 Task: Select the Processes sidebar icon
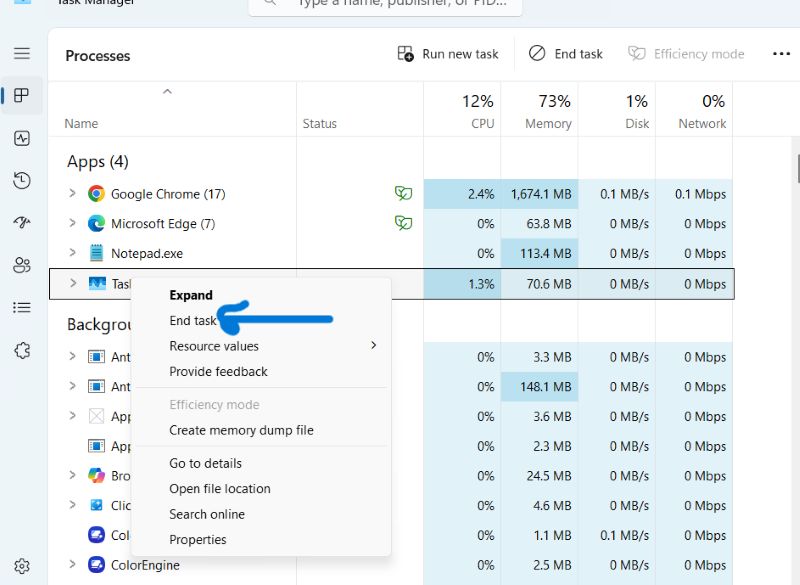pyautogui.click(x=22, y=95)
